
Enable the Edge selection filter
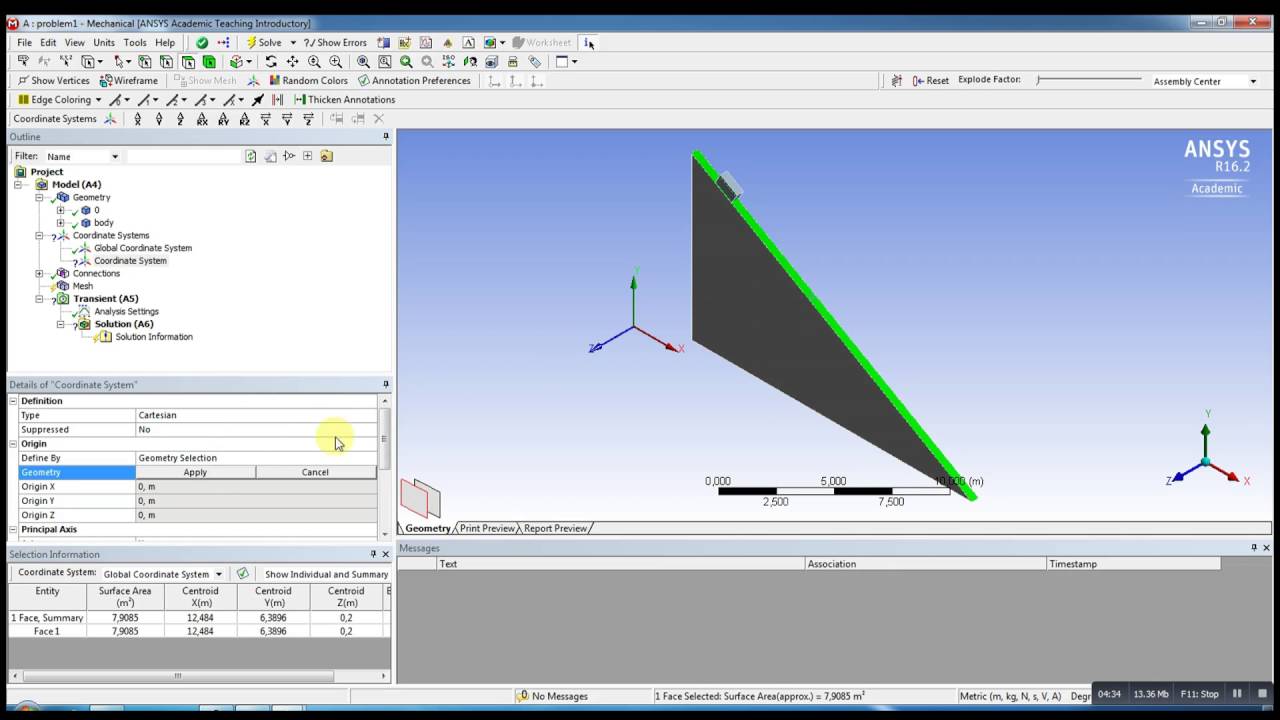click(x=166, y=62)
